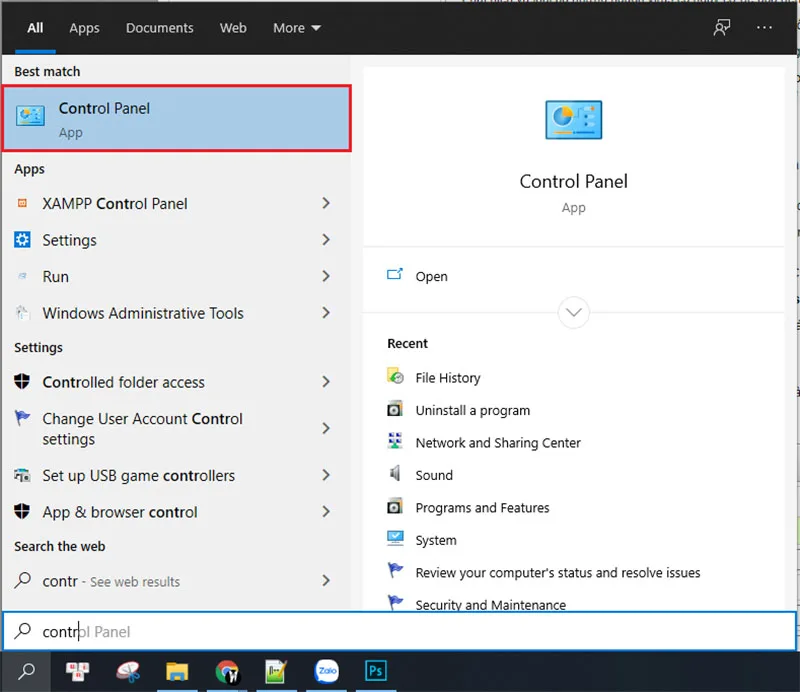The image size is (800, 692).
Task: Click the Controlled folder access shield icon
Action: [x=22, y=381]
